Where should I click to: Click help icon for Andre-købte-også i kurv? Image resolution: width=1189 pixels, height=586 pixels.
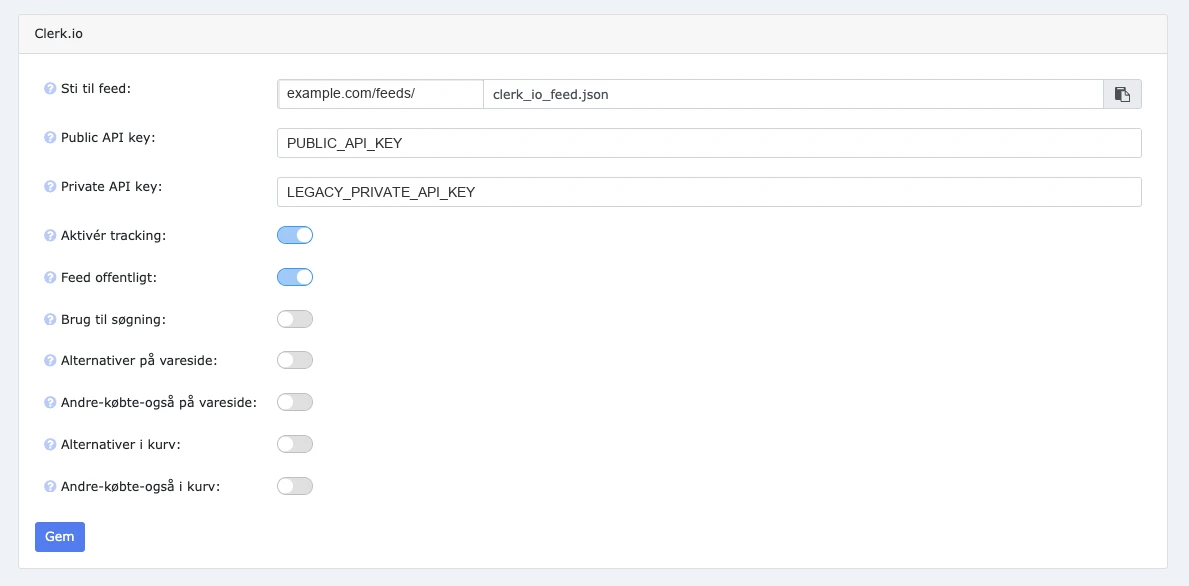click(51, 486)
